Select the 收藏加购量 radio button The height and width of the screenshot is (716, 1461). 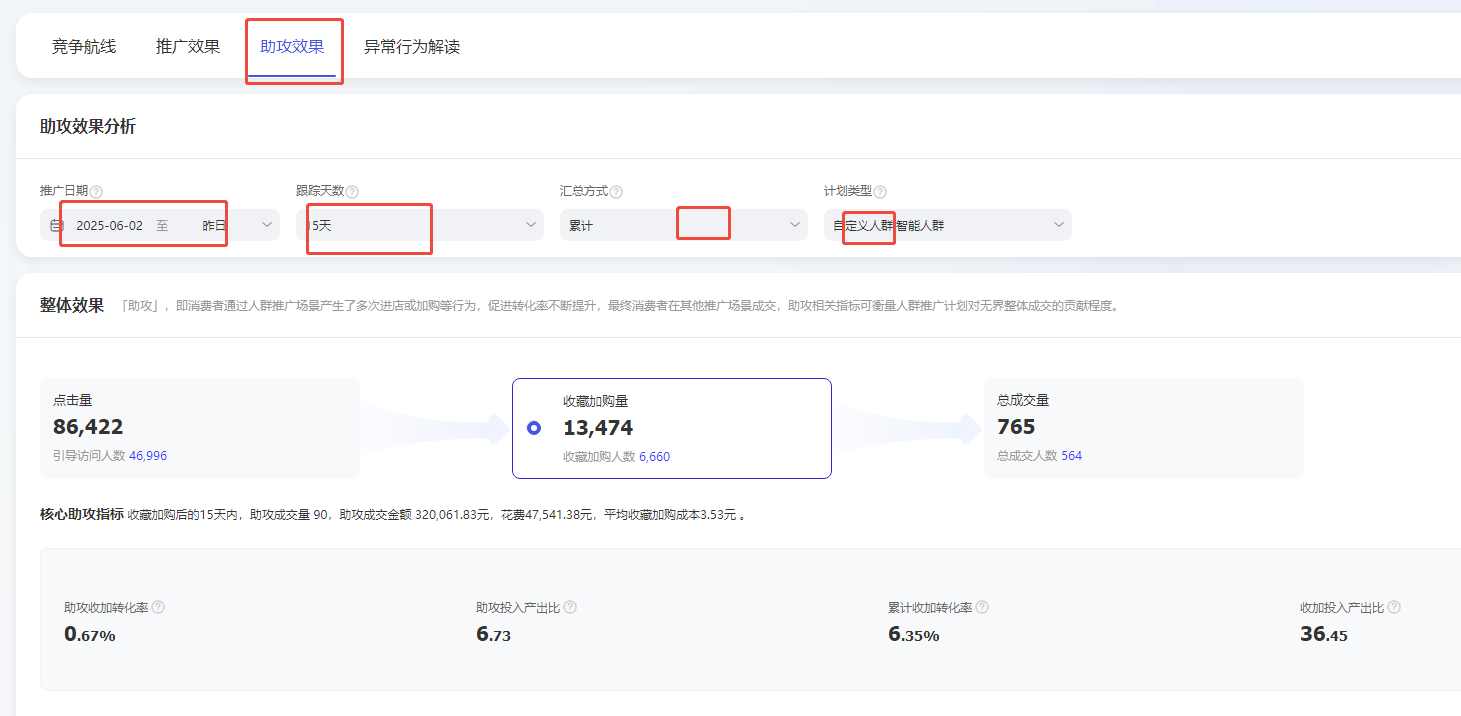click(x=534, y=428)
